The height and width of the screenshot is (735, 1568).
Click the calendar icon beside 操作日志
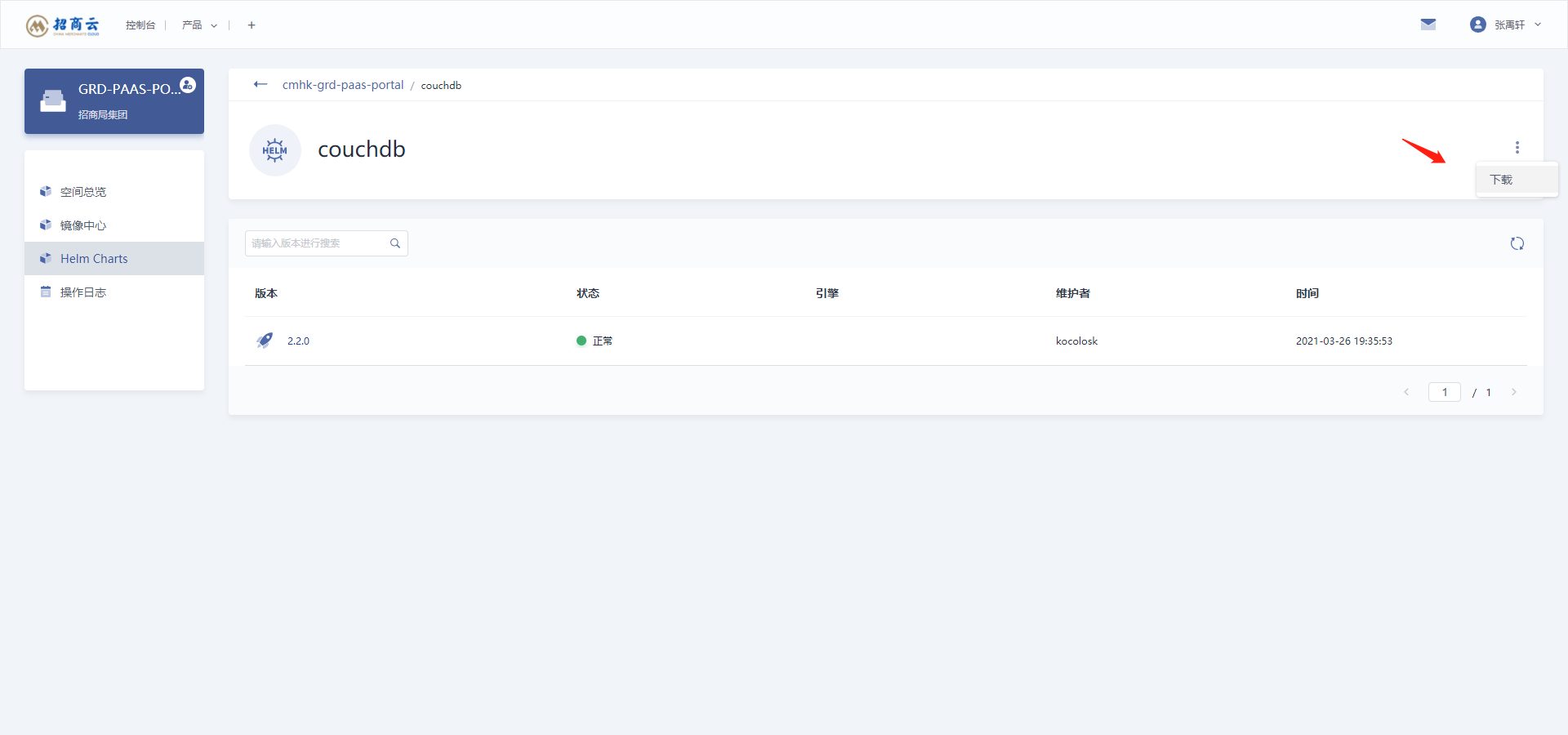46,292
